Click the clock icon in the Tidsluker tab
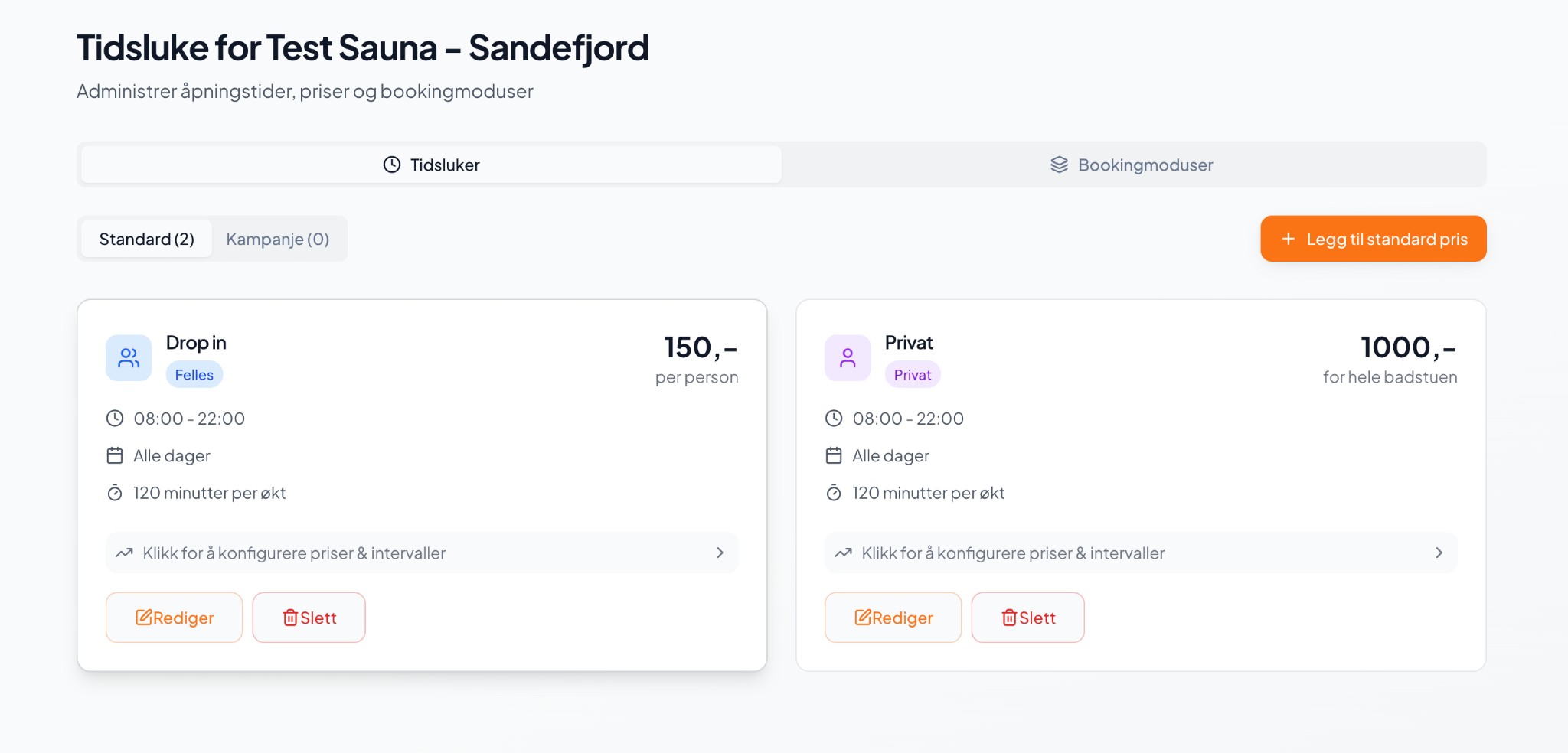This screenshot has width=1568, height=753. 392,164
